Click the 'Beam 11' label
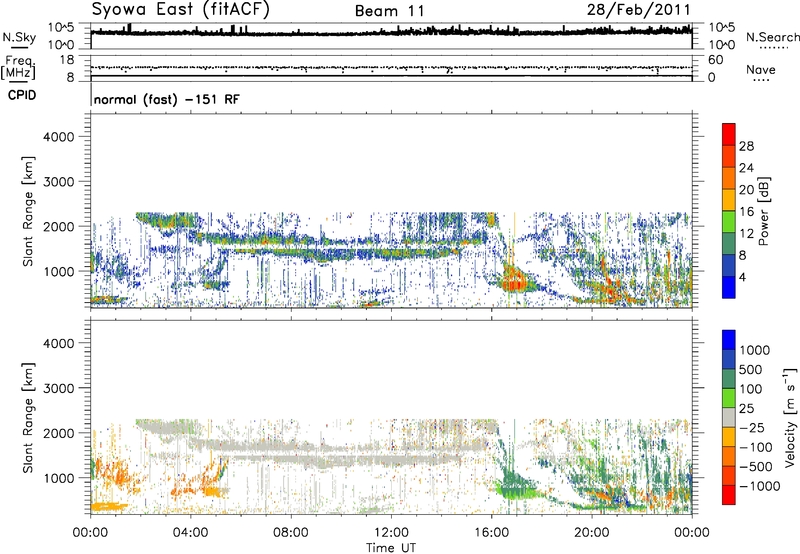 [x=389, y=11]
